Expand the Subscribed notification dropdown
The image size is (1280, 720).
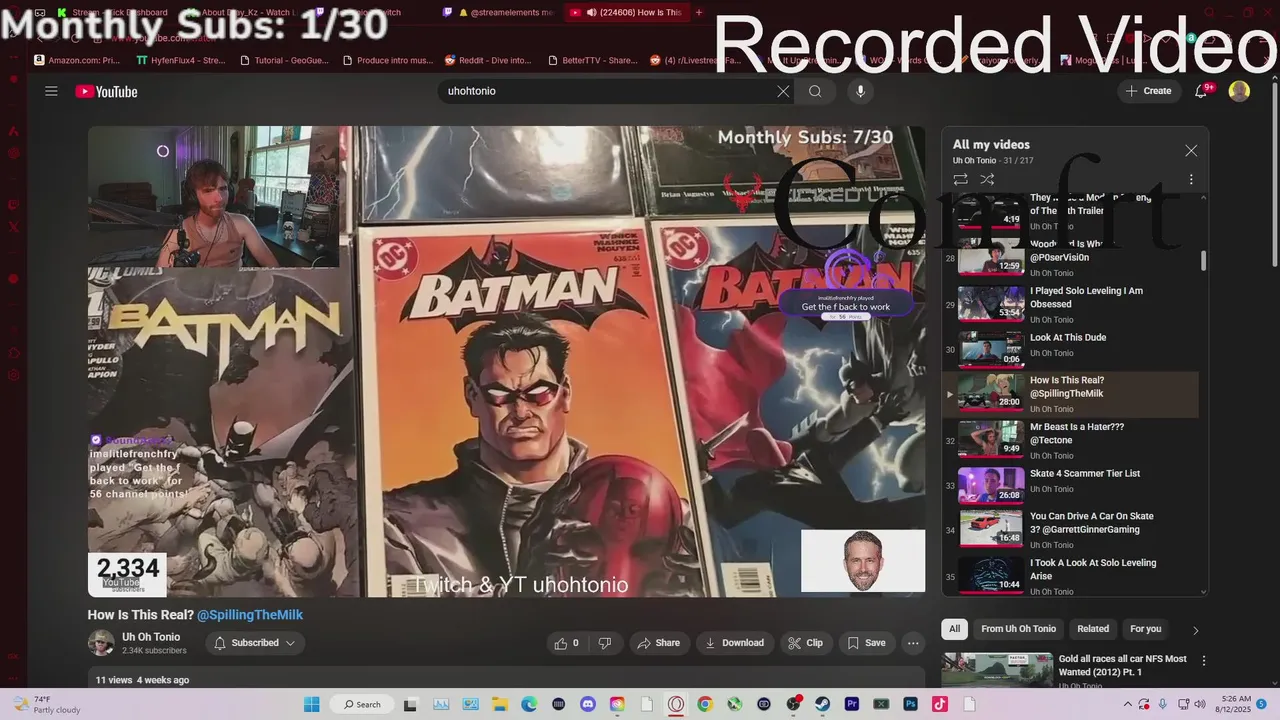coord(255,643)
